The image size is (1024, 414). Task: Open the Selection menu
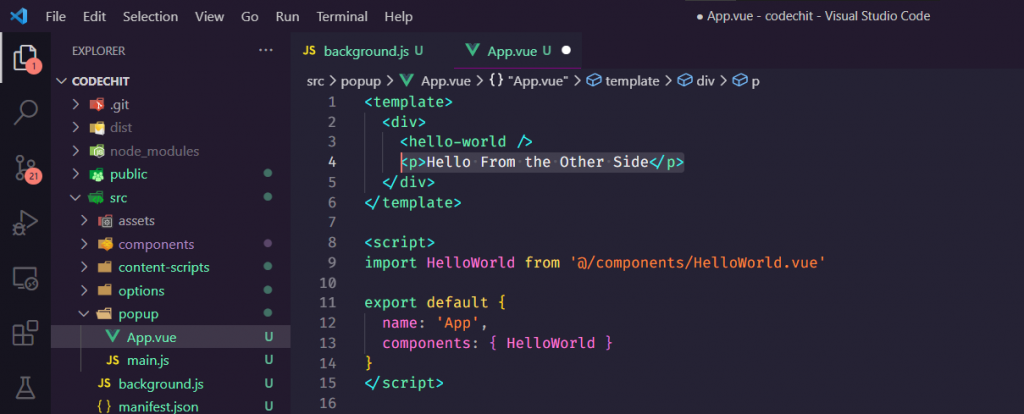(152, 16)
